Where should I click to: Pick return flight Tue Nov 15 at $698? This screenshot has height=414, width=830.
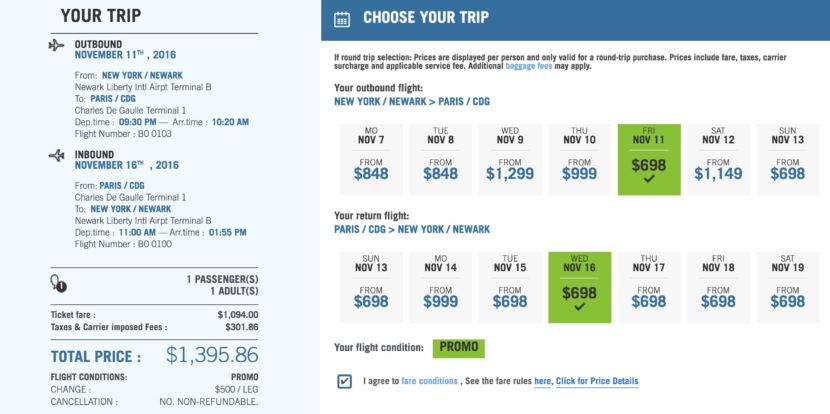click(510, 285)
